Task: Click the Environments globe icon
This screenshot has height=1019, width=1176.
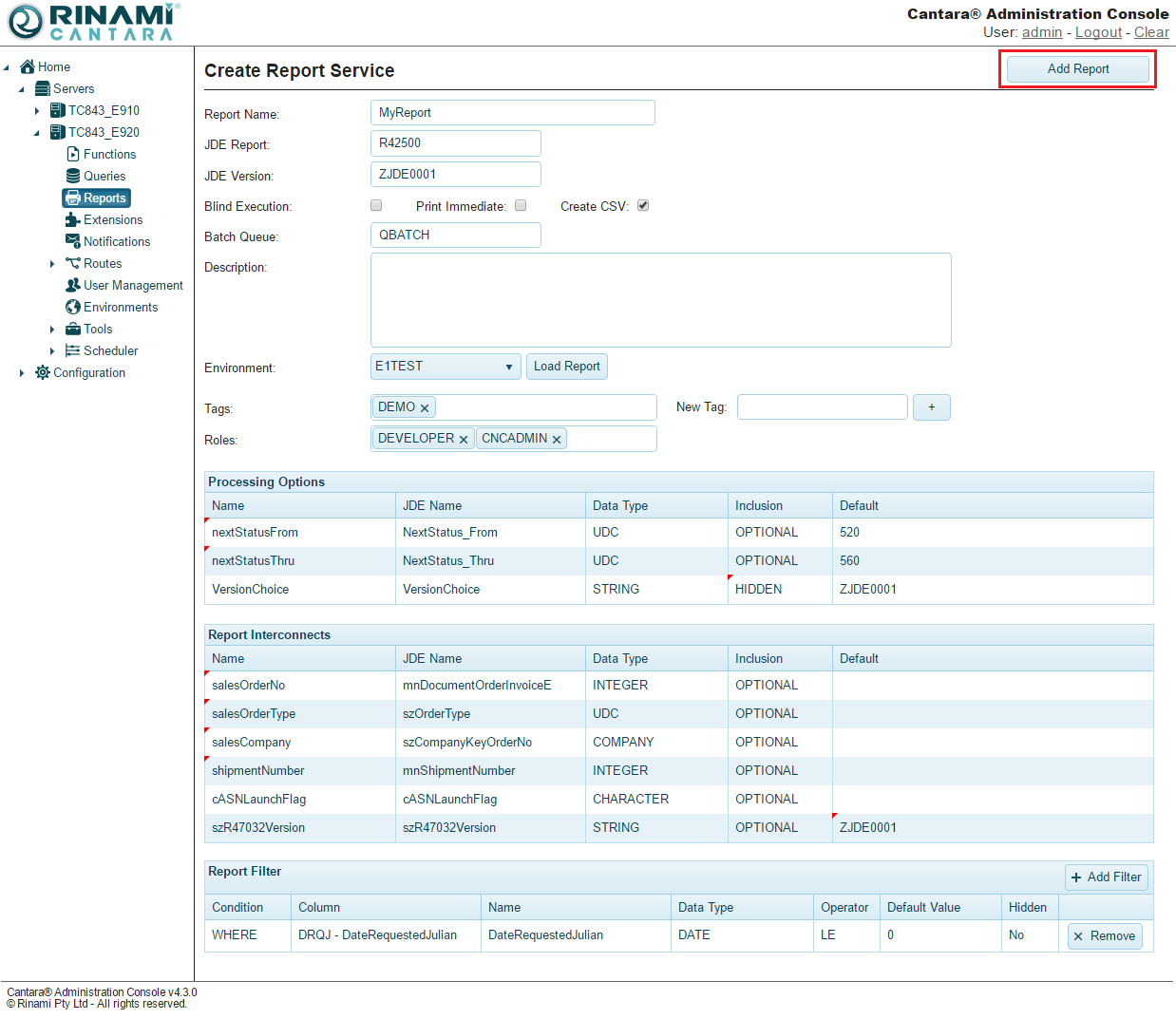Action: [x=73, y=307]
